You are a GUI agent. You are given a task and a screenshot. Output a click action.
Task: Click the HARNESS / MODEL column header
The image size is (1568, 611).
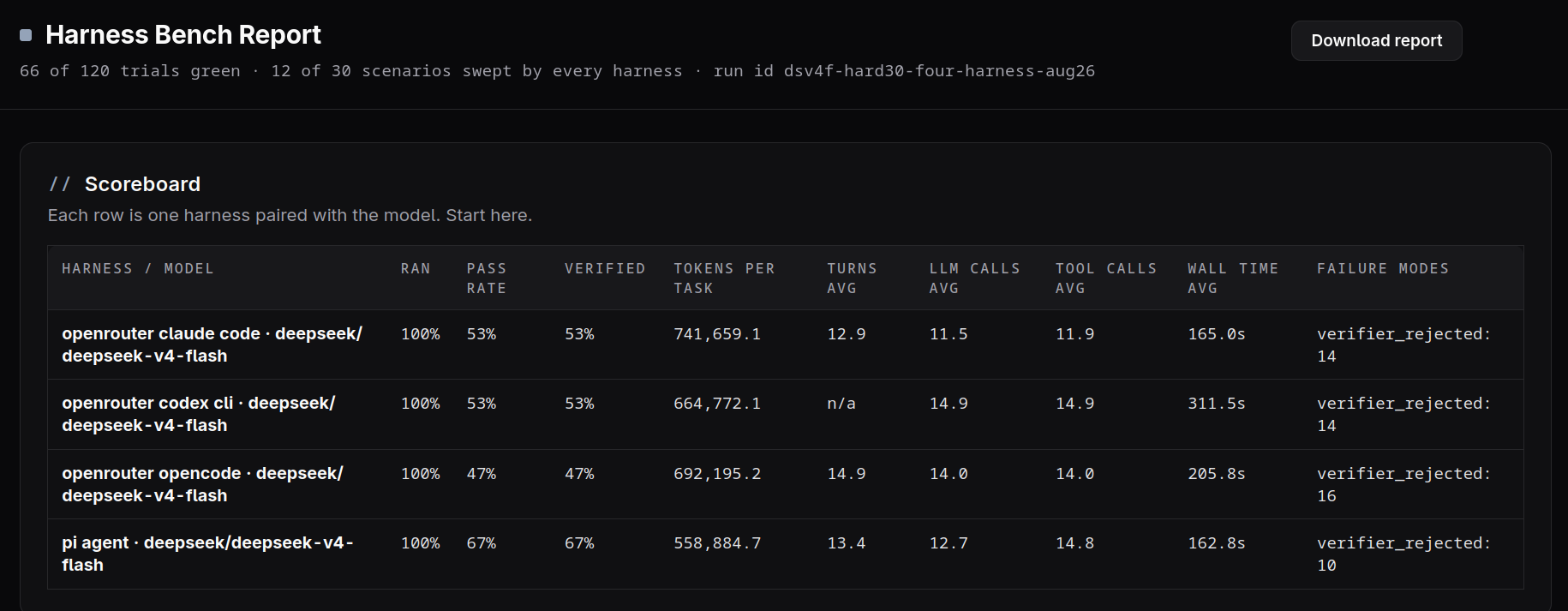click(137, 269)
